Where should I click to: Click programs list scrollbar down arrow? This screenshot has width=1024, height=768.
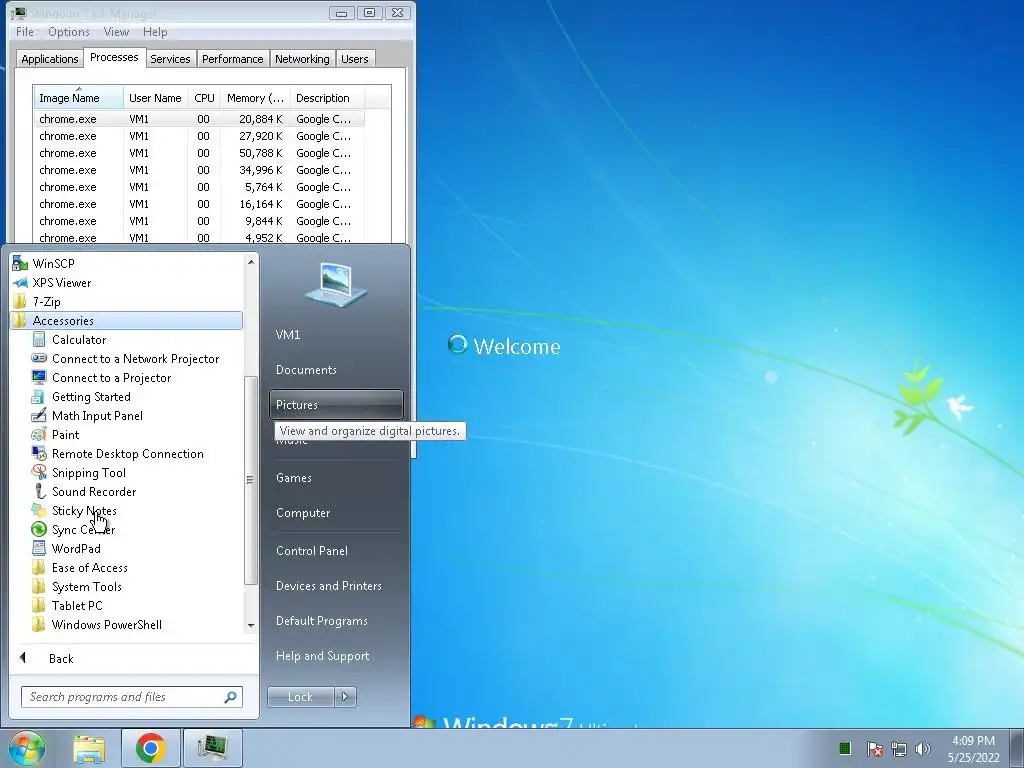pyautogui.click(x=251, y=626)
